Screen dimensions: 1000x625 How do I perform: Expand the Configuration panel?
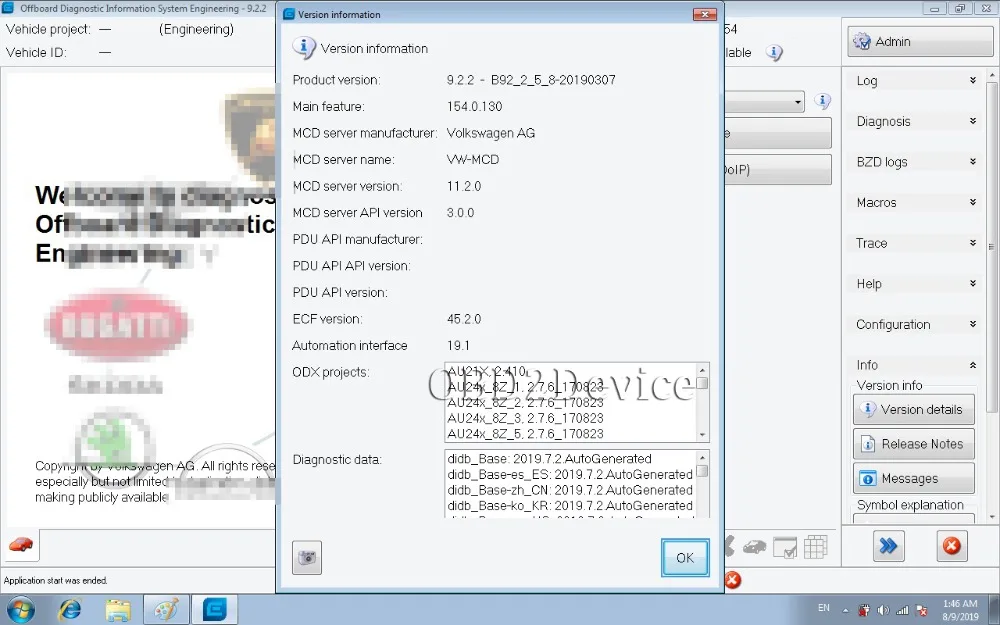(x=914, y=324)
